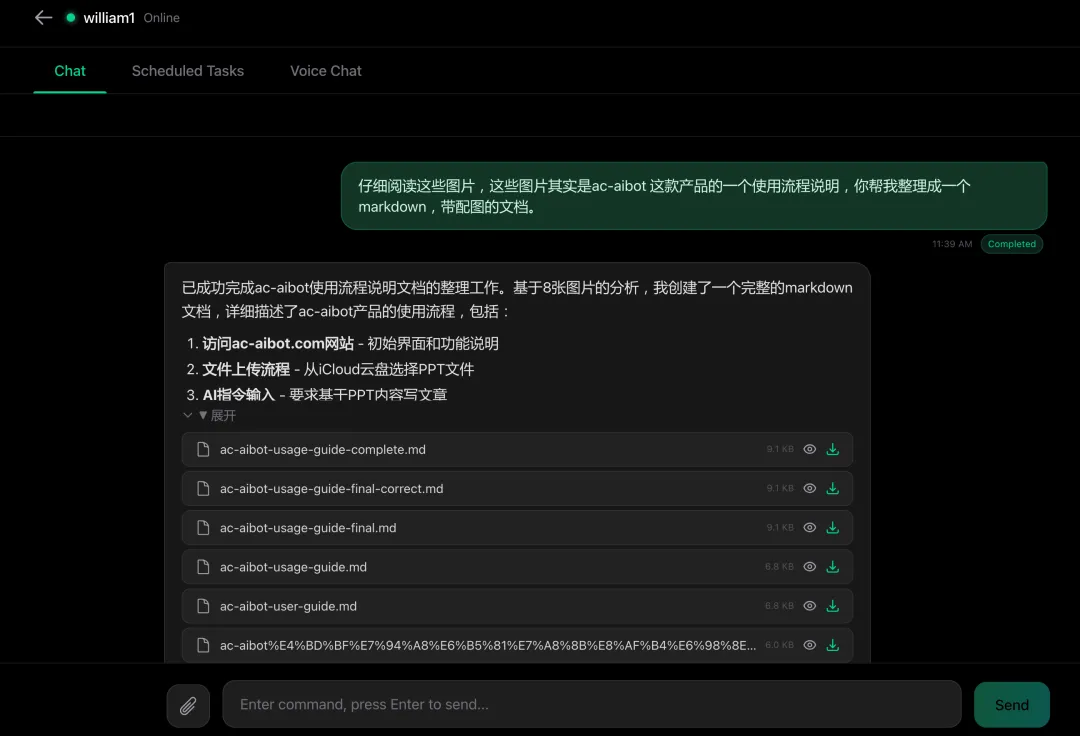The width and height of the screenshot is (1080, 736).
Task: Click the william1 user name
Action: (109, 18)
